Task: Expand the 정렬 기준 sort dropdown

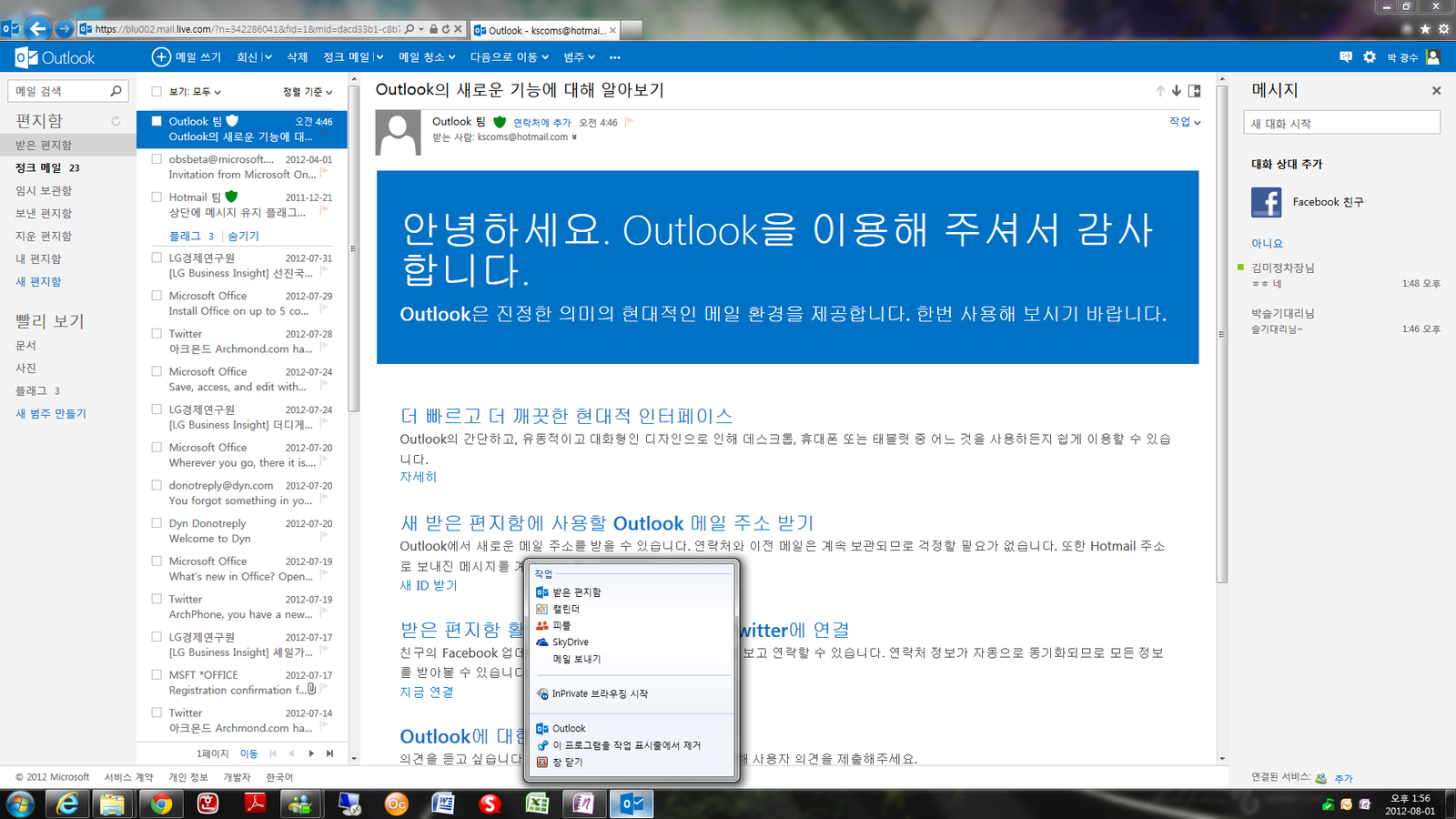Action: (308, 92)
